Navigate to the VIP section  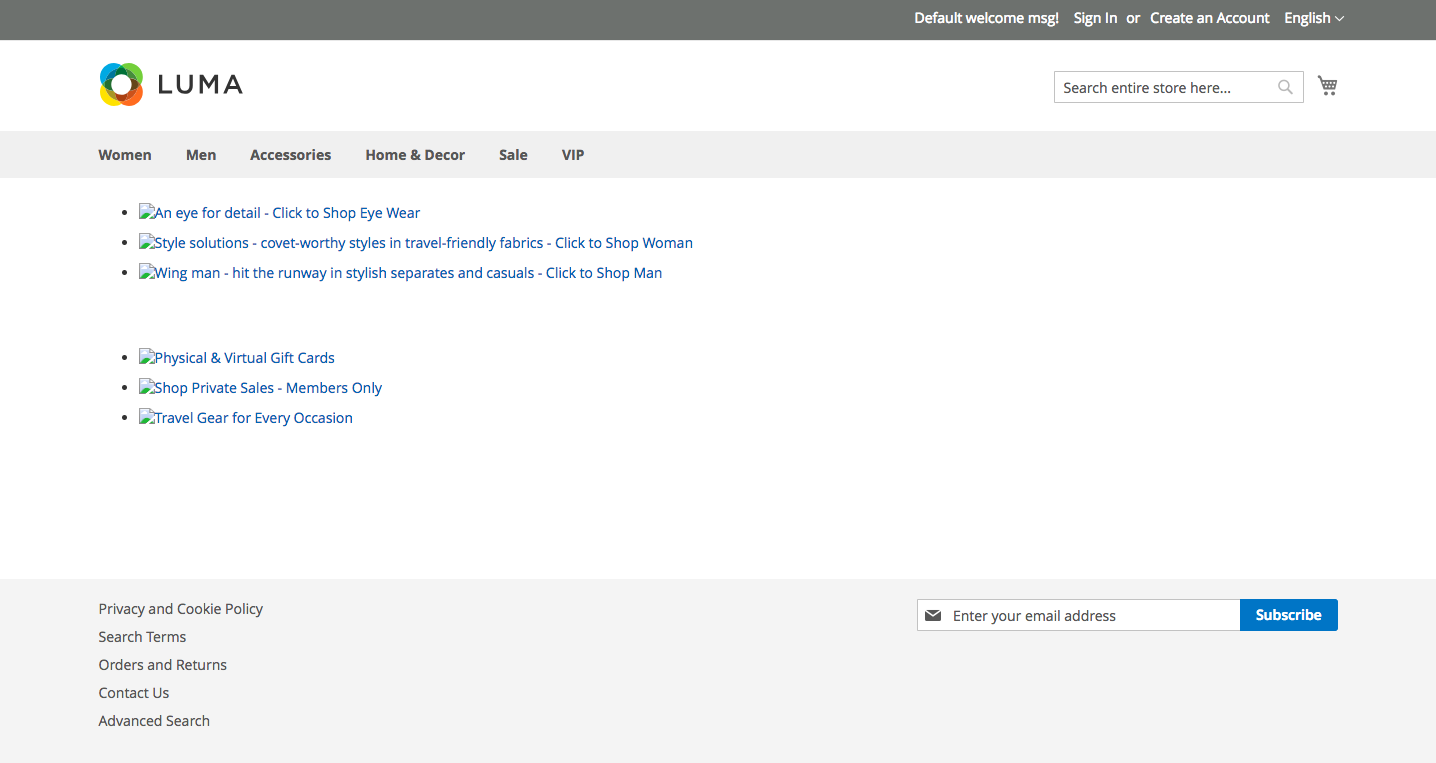point(573,155)
